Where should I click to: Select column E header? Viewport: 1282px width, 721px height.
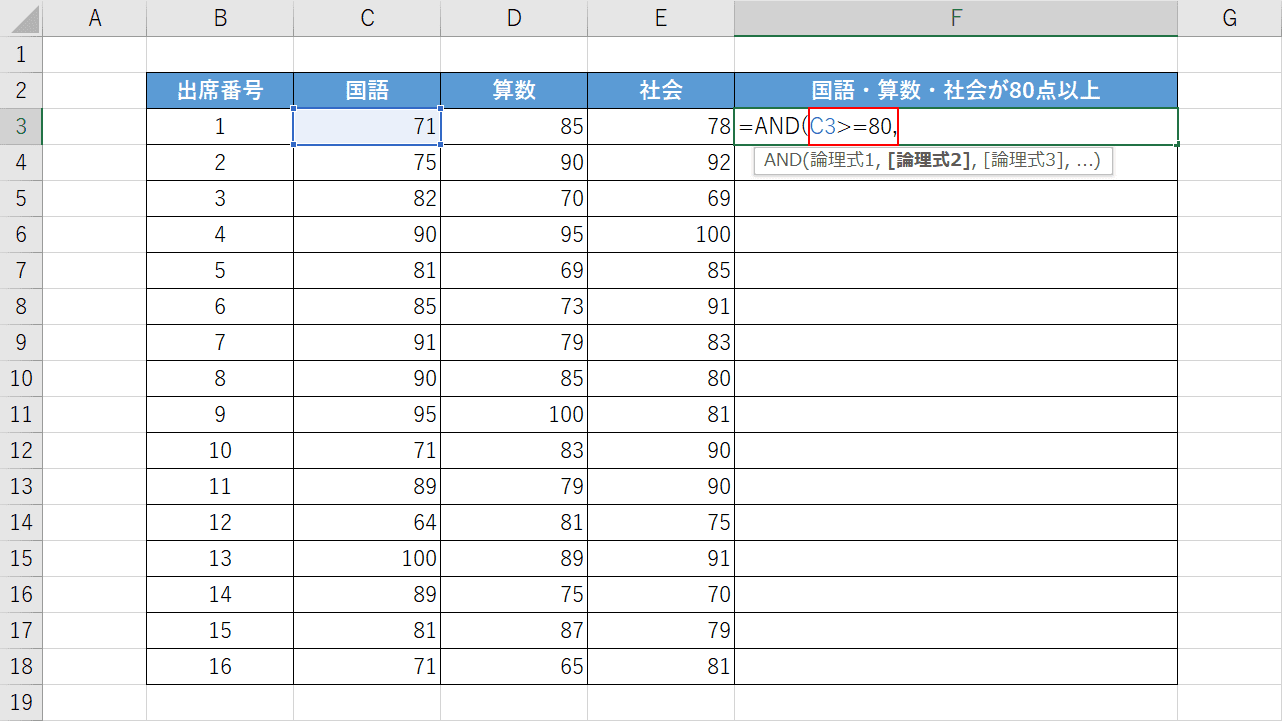(661, 17)
